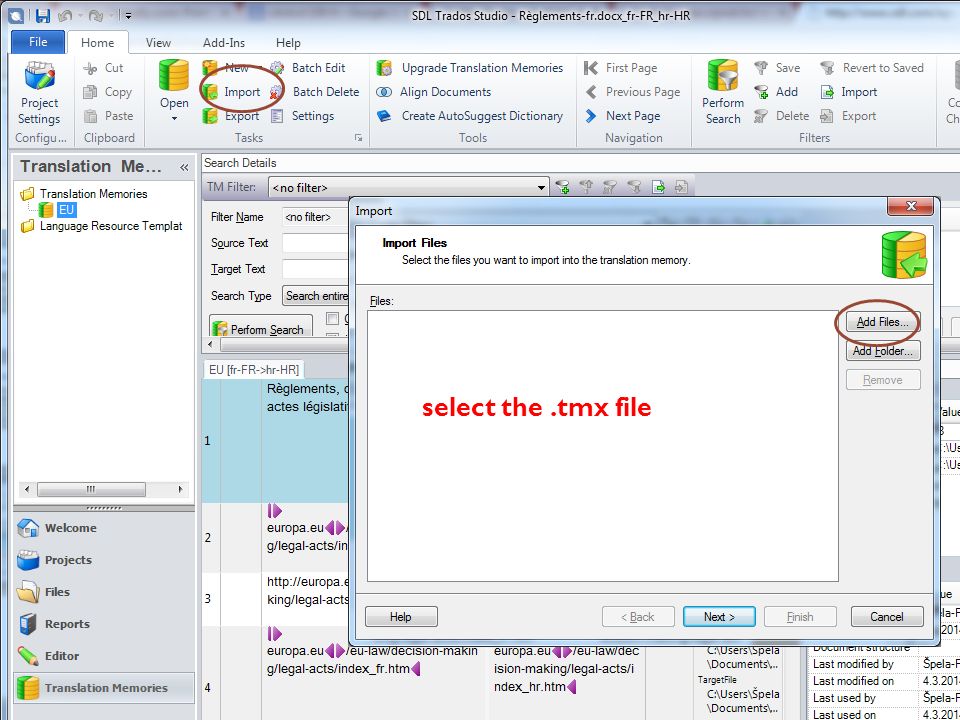This screenshot has height=720, width=960.
Task: Go to Next Page
Action: click(x=622, y=116)
